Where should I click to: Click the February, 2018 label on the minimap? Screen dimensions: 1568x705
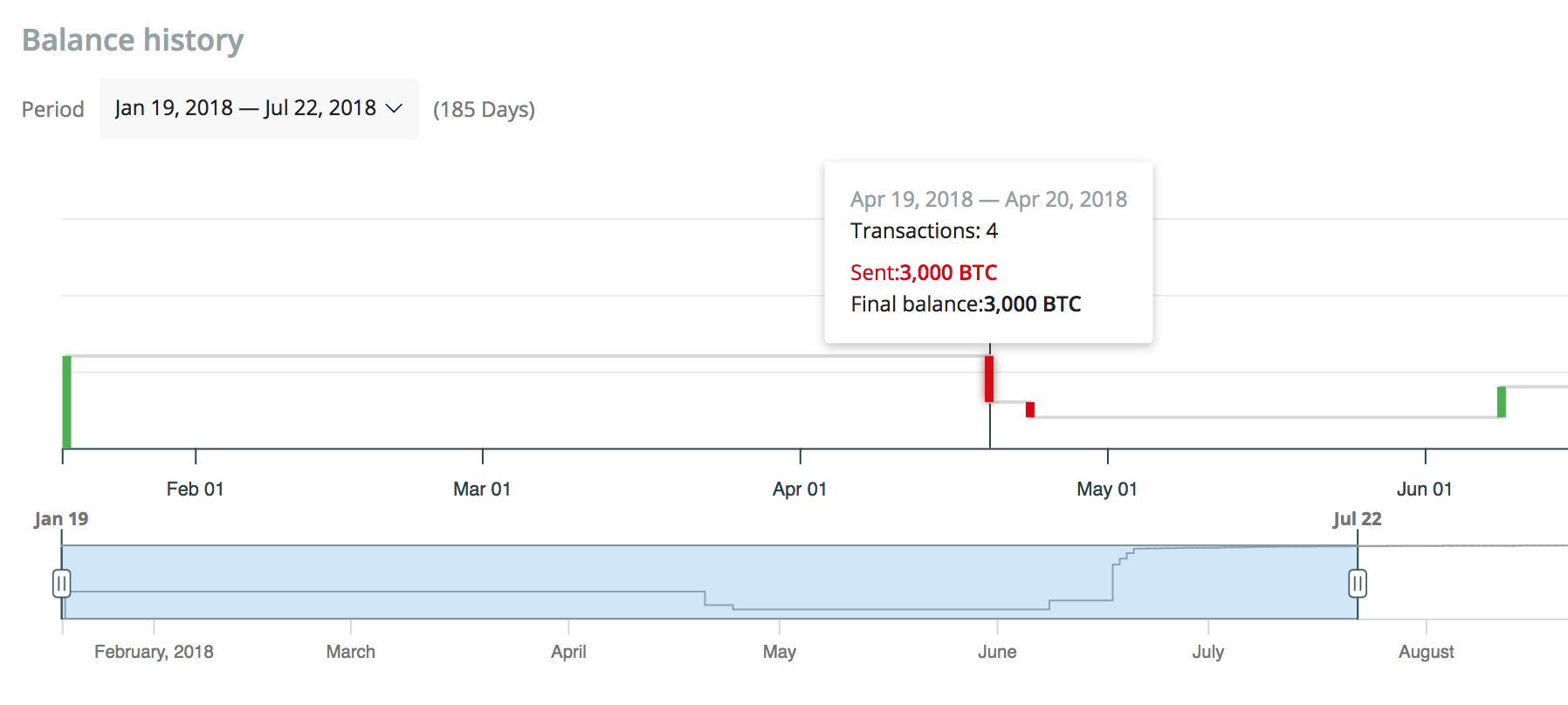point(154,651)
